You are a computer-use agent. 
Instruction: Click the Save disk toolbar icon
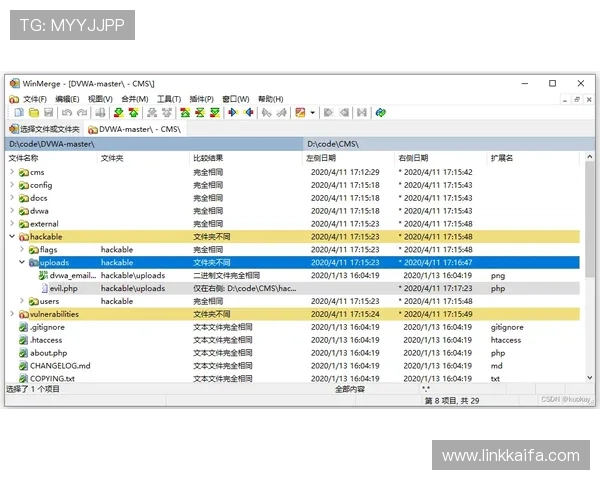[49, 113]
